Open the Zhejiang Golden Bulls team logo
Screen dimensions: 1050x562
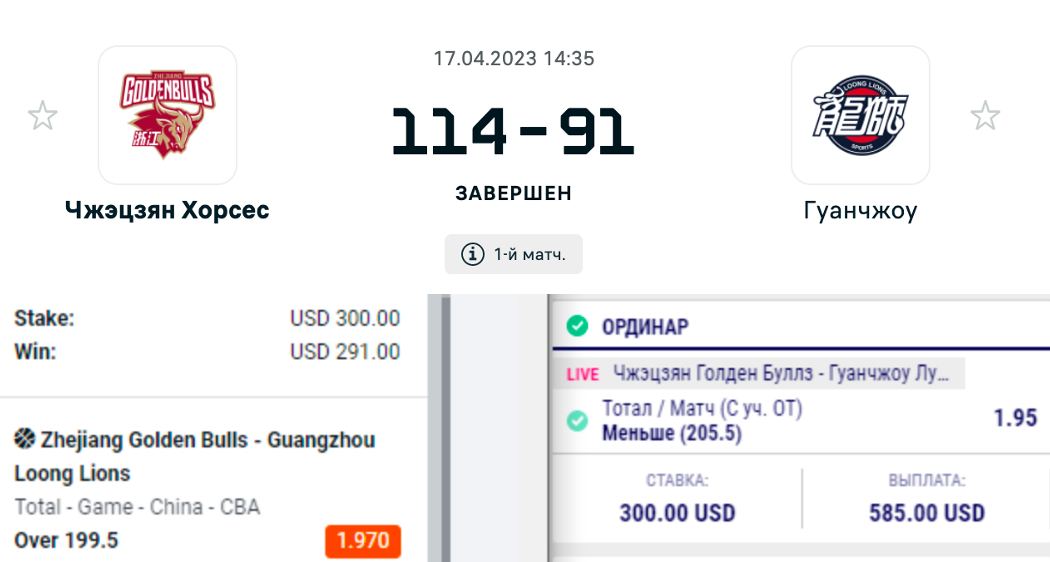pyautogui.click(x=167, y=115)
